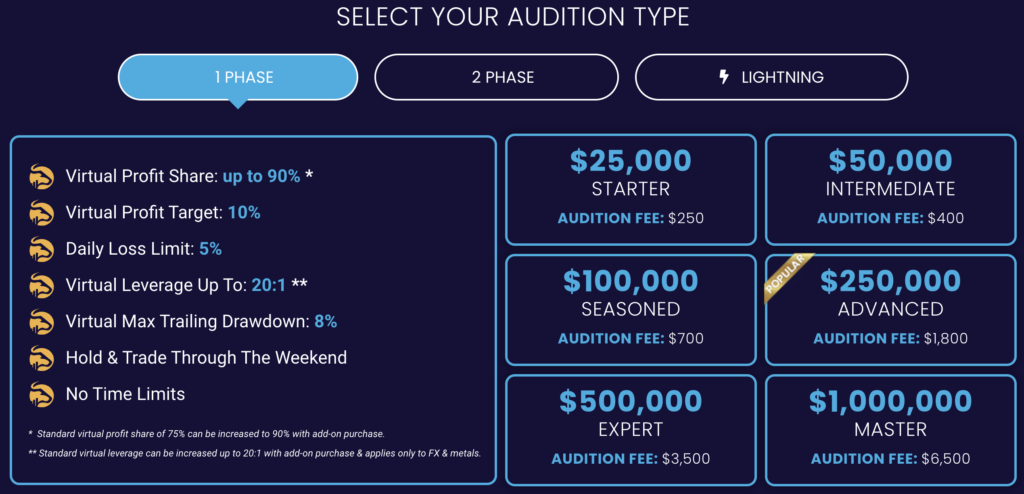Click the lightning bolt icon

(723, 77)
